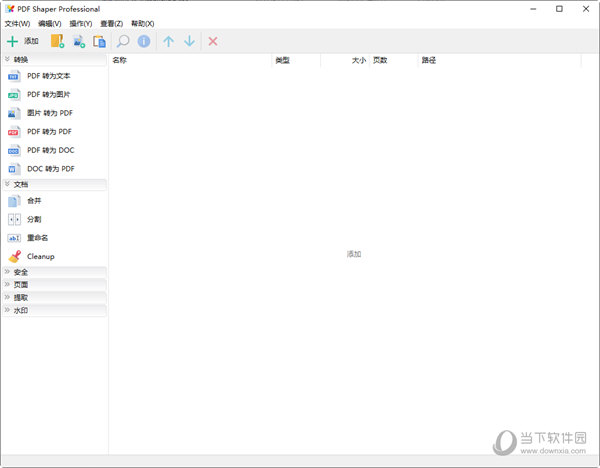Click the DOC to PDF icon

14,169
